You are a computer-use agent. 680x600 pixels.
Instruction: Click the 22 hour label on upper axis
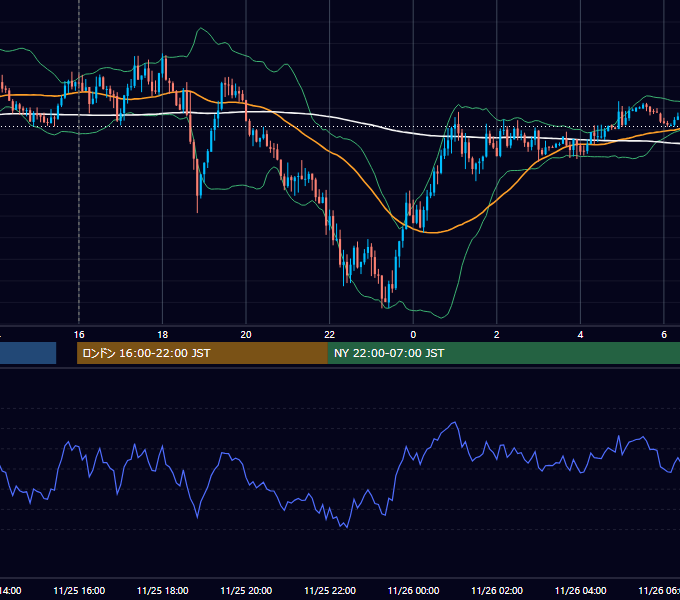330,334
